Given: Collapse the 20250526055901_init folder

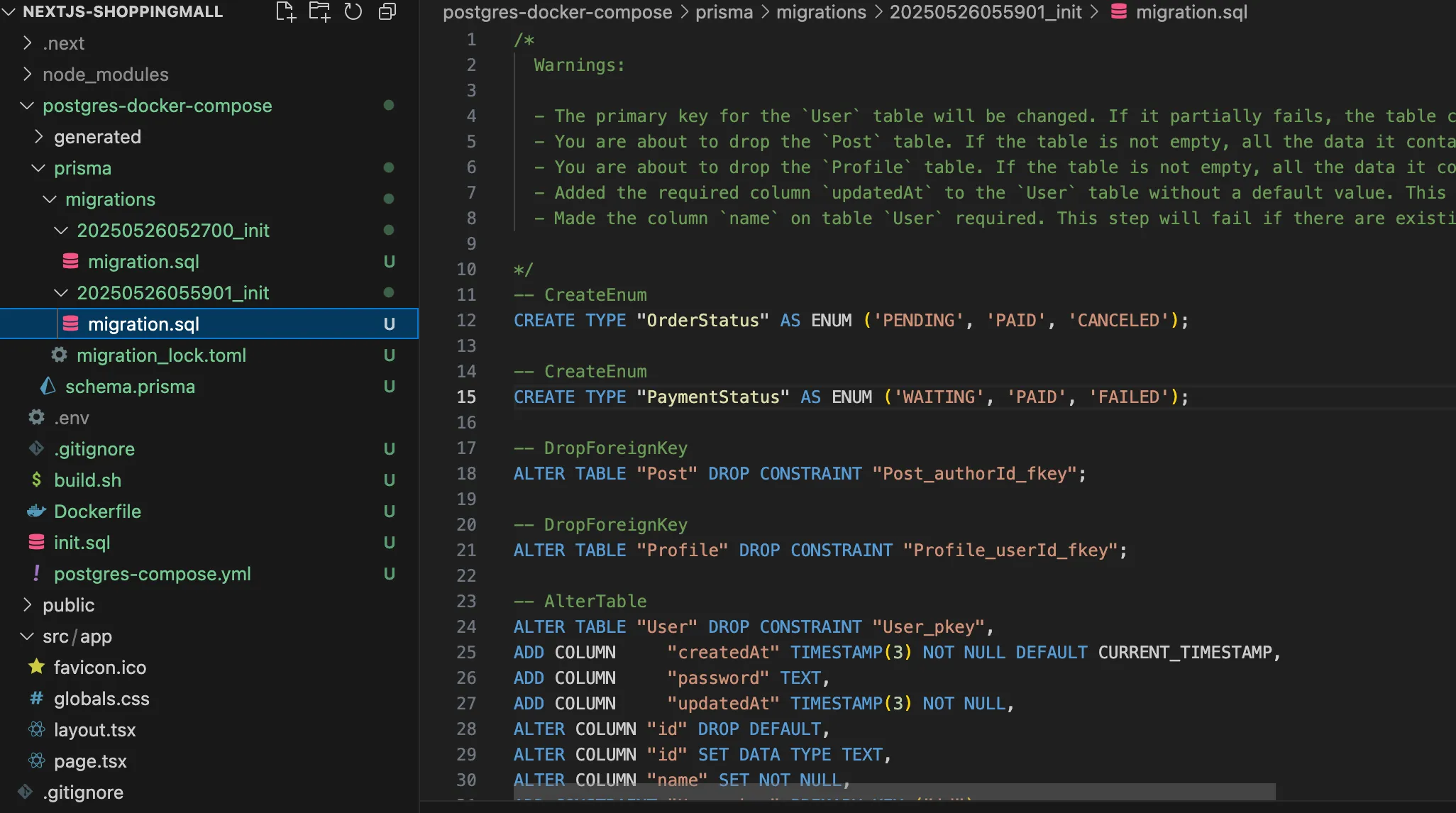Looking at the screenshot, I should [61, 293].
